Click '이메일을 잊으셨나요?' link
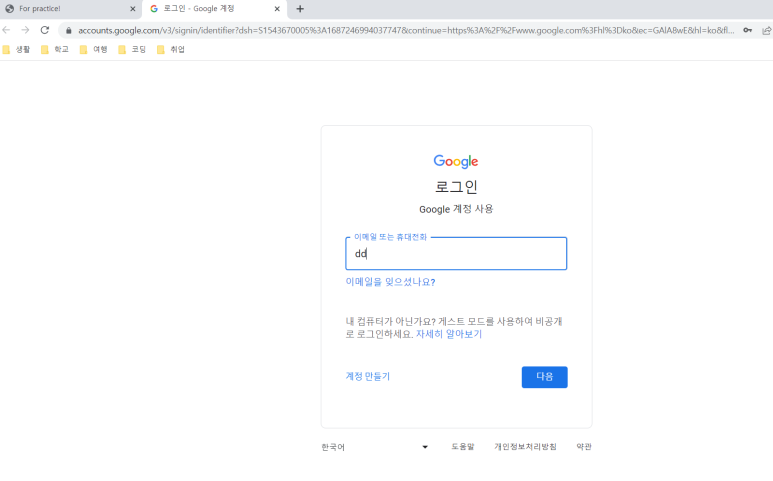 pyautogui.click(x=390, y=282)
